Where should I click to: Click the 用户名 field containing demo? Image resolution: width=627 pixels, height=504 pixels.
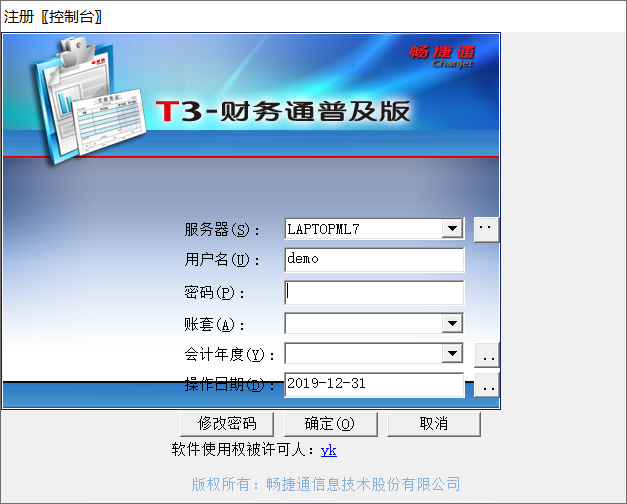(374, 260)
